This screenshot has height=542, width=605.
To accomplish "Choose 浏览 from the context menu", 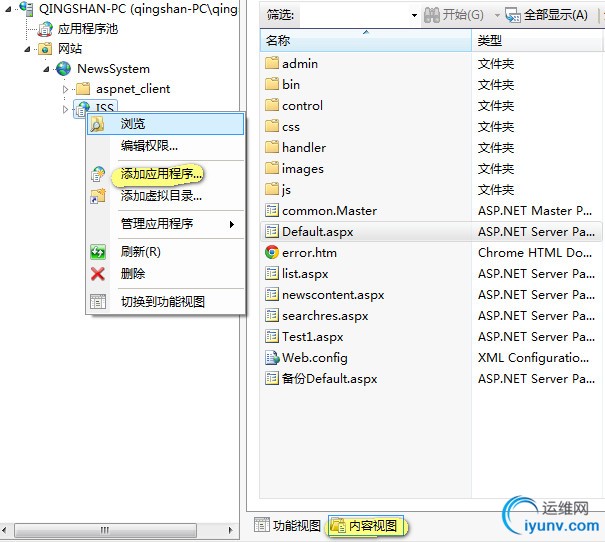I will [x=166, y=123].
